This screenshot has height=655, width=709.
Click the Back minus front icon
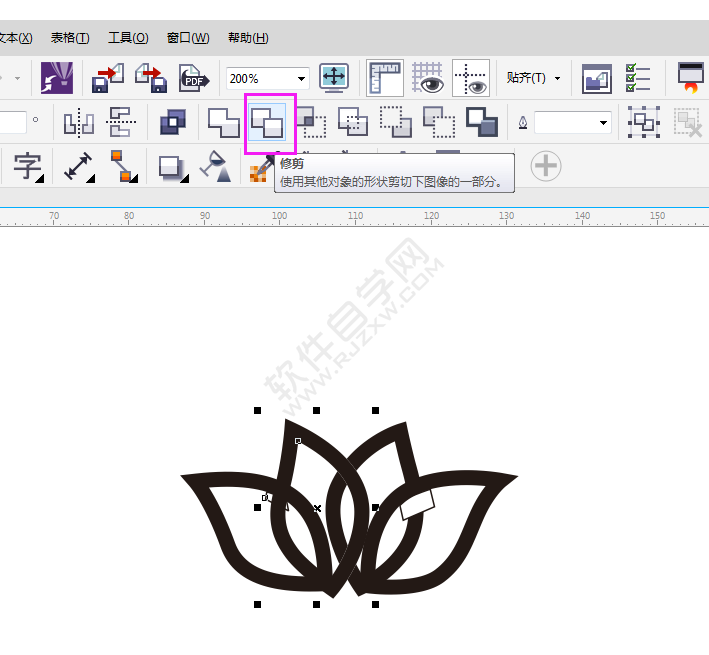point(439,122)
